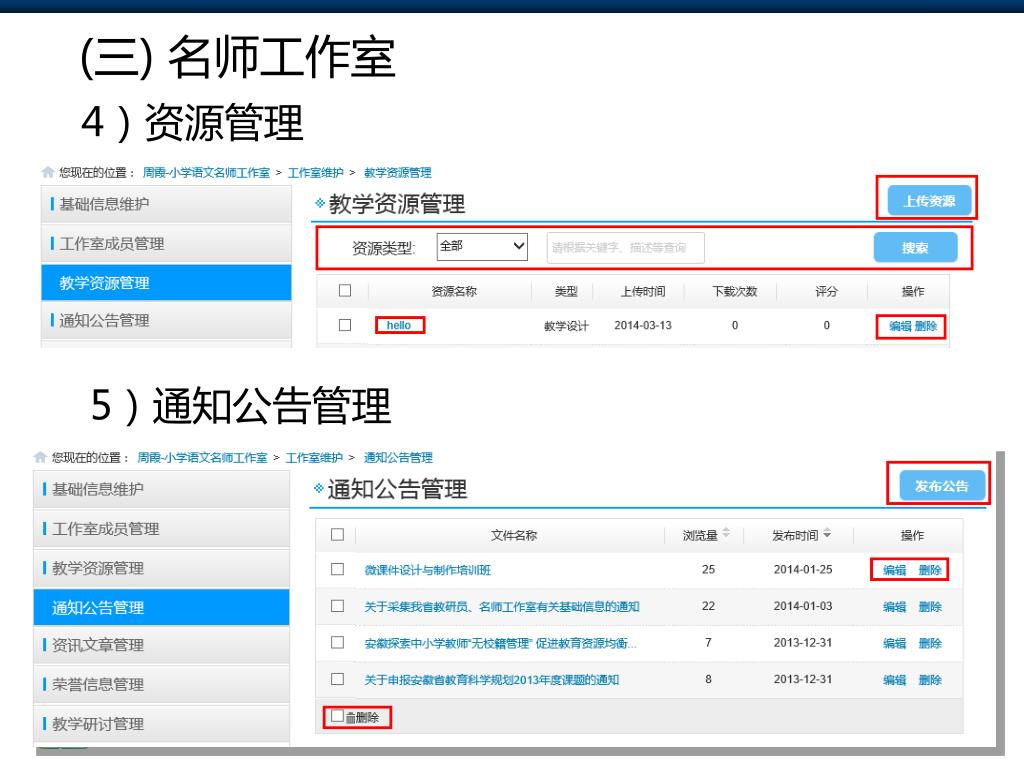The height and width of the screenshot is (768, 1024).
Task: Select 通知公告管理 in lower sidebar menu
Action: coord(98,608)
